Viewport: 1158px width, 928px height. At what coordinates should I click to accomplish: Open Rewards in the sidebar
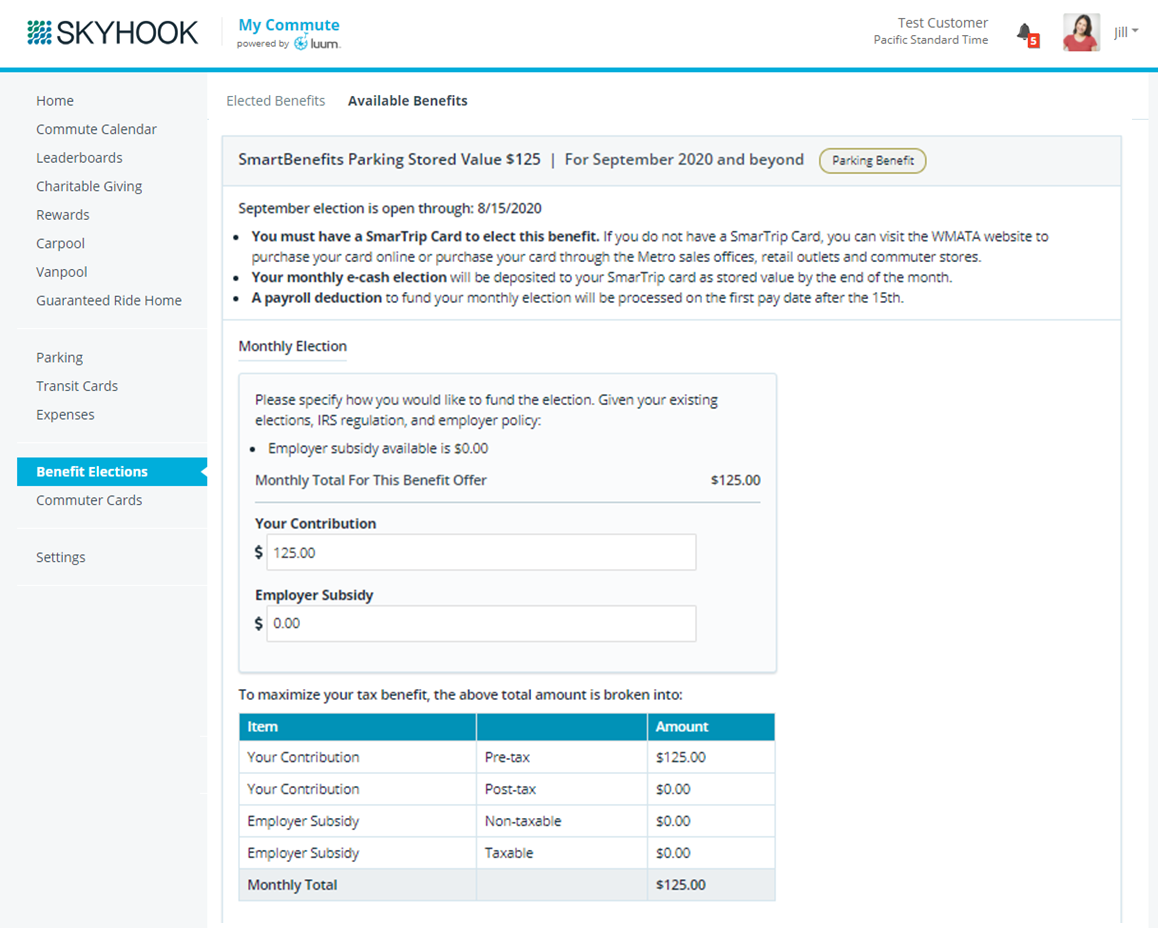point(63,215)
